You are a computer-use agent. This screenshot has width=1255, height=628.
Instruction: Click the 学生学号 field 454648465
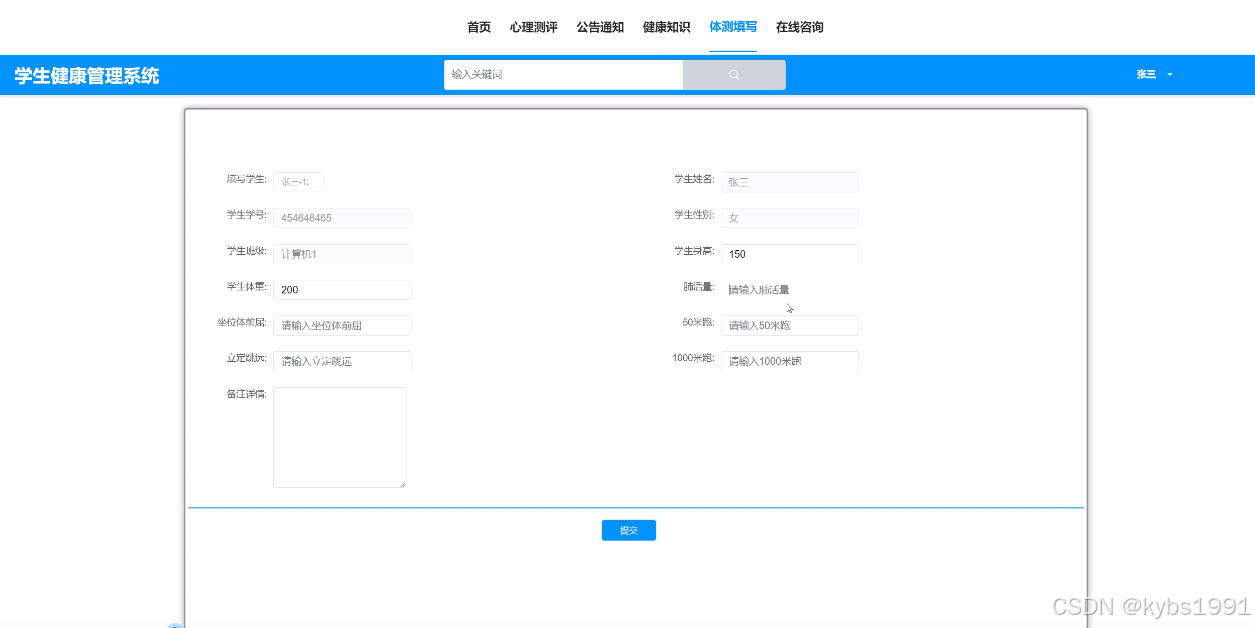(x=342, y=218)
